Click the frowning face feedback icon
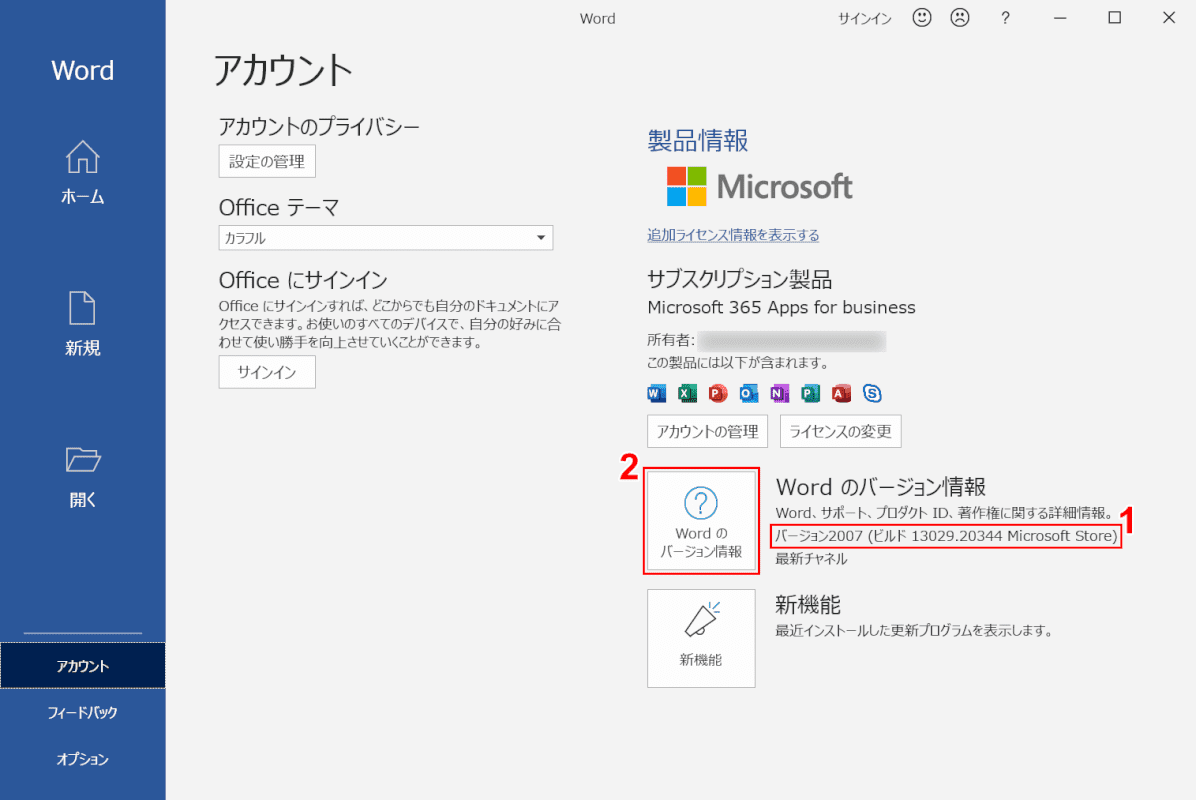The width and height of the screenshot is (1196, 800). [x=960, y=18]
